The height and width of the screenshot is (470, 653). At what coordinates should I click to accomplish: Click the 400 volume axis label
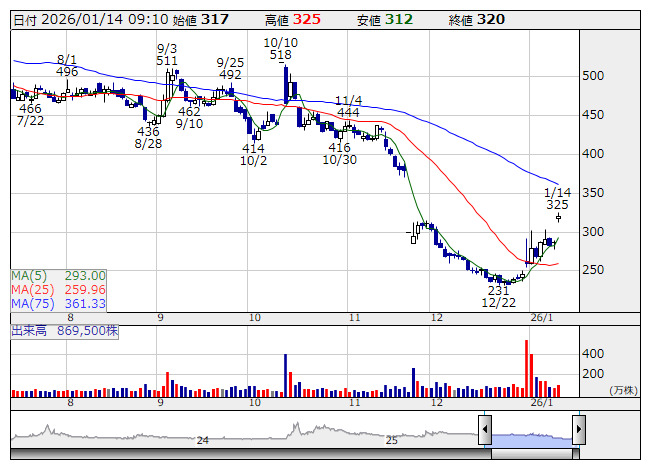click(x=593, y=354)
